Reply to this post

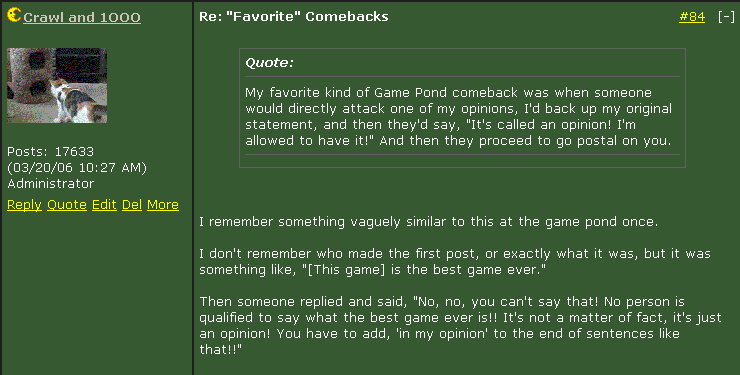pyautogui.click(x=25, y=205)
